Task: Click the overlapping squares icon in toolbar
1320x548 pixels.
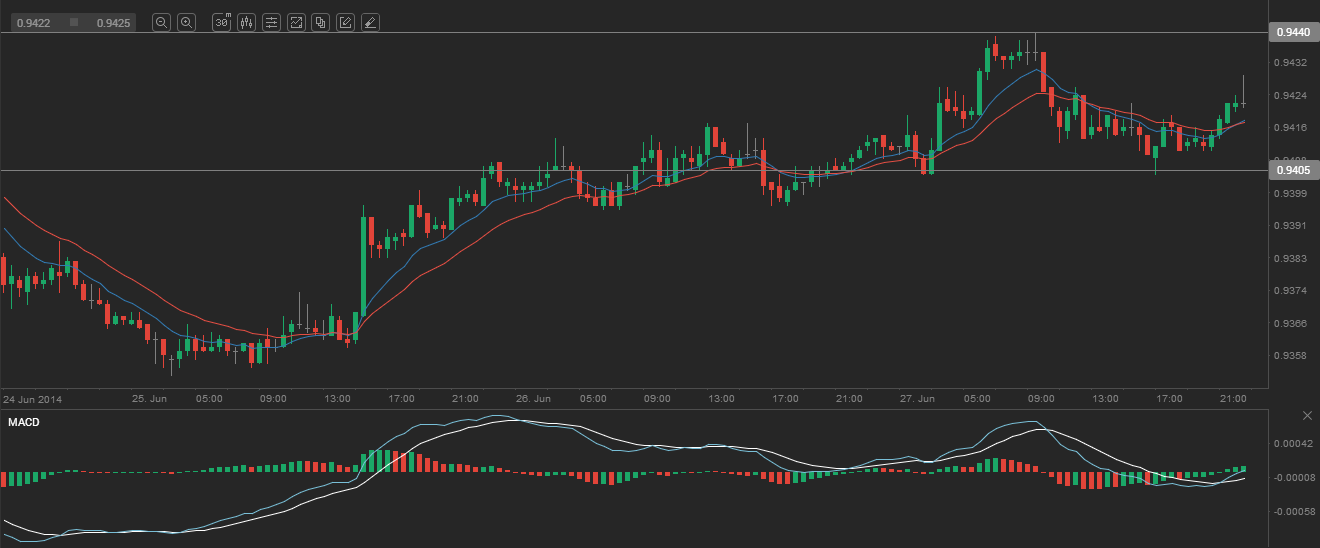Action: click(320, 22)
